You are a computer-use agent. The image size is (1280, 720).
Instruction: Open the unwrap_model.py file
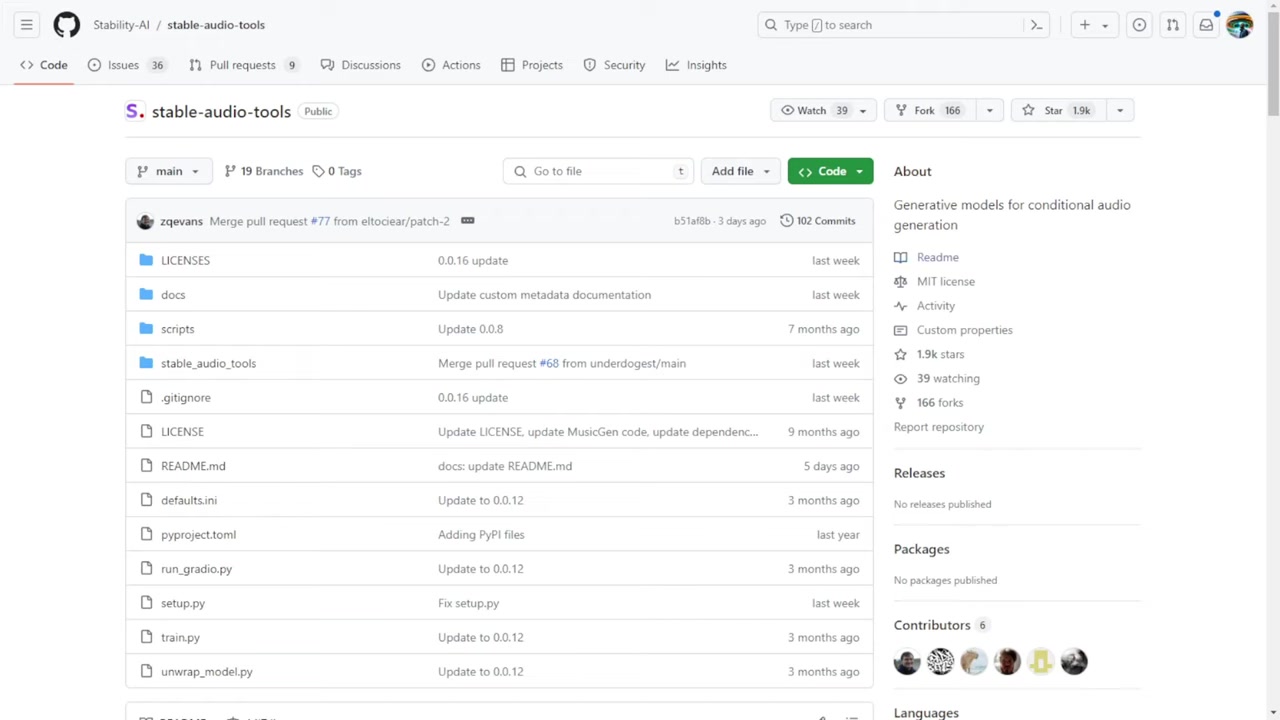(207, 672)
